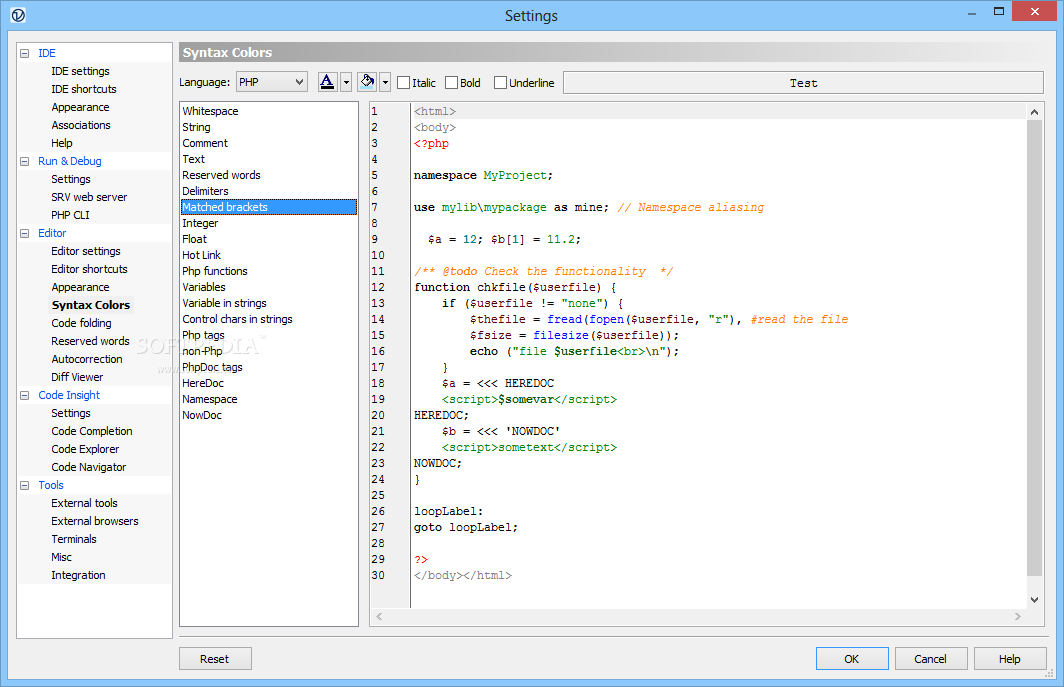Click the Test sample preview box
The width and height of the screenshot is (1064, 687).
pyautogui.click(x=803, y=83)
